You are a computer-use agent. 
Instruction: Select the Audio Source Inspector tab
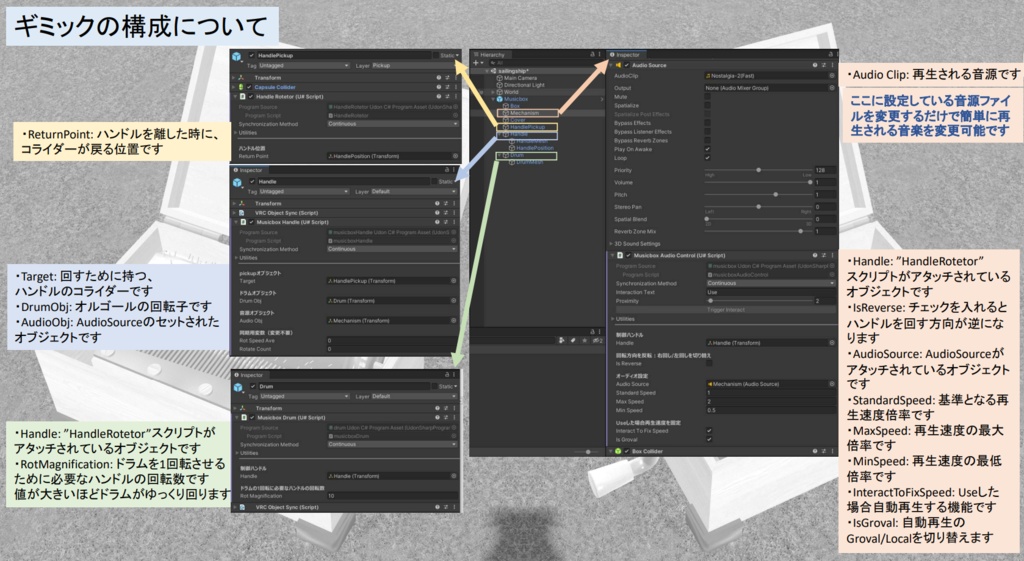point(626,55)
